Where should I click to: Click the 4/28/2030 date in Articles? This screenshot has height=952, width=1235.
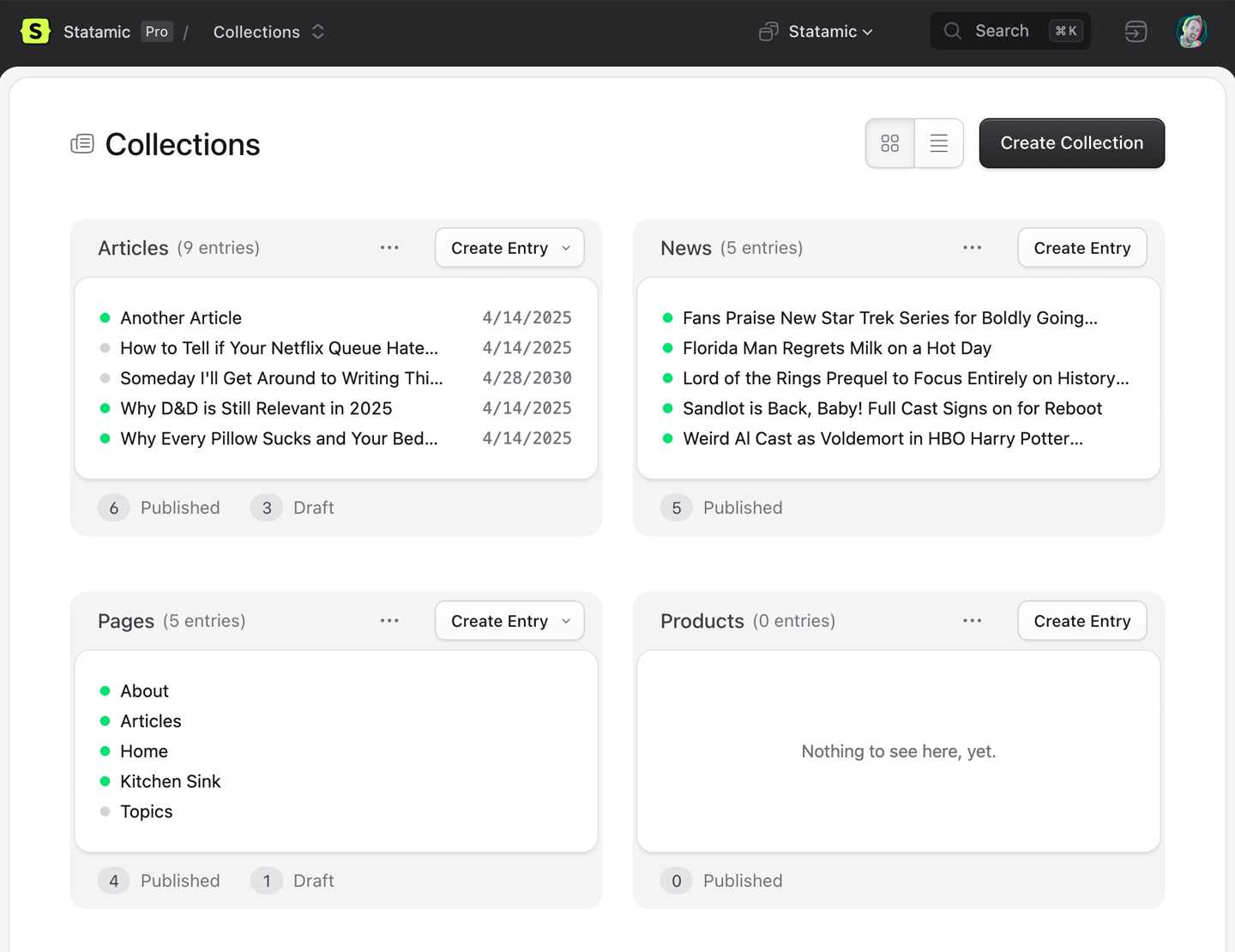pos(527,378)
